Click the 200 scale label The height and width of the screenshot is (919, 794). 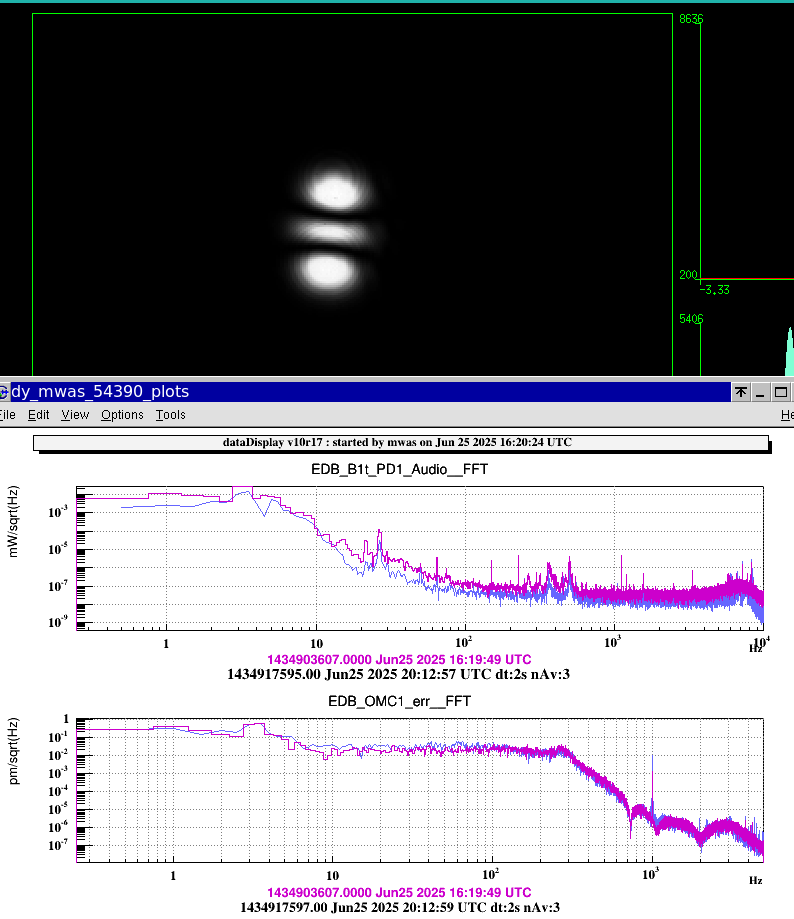[689, 275]
